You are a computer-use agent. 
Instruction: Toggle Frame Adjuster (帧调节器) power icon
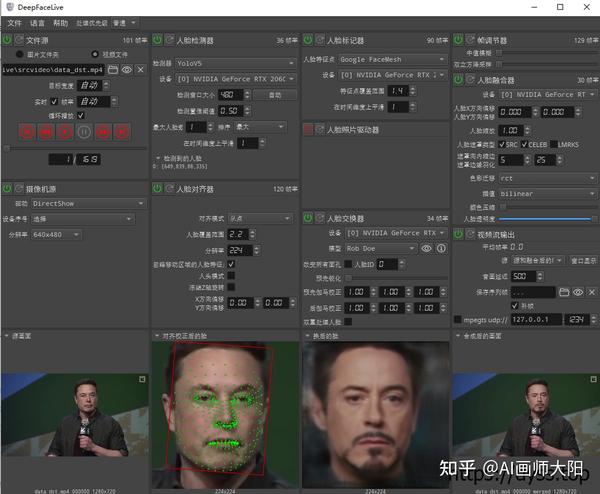[x=458, y=39]
